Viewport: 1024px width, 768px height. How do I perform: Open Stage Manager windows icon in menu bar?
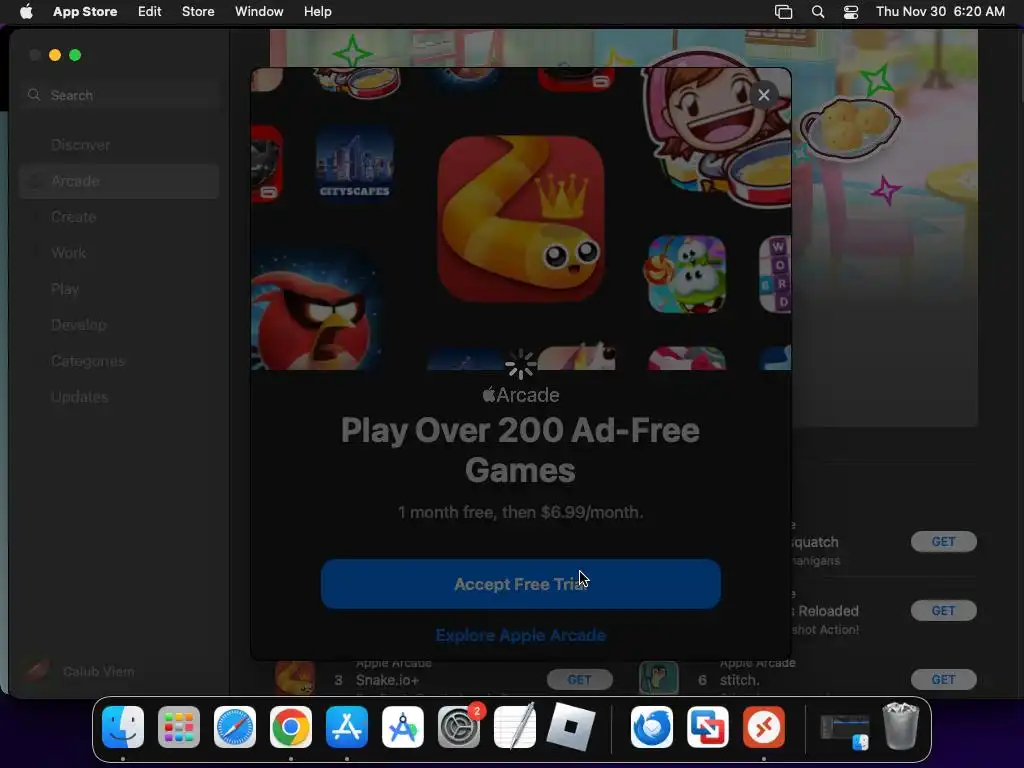[x=783, y=12]
